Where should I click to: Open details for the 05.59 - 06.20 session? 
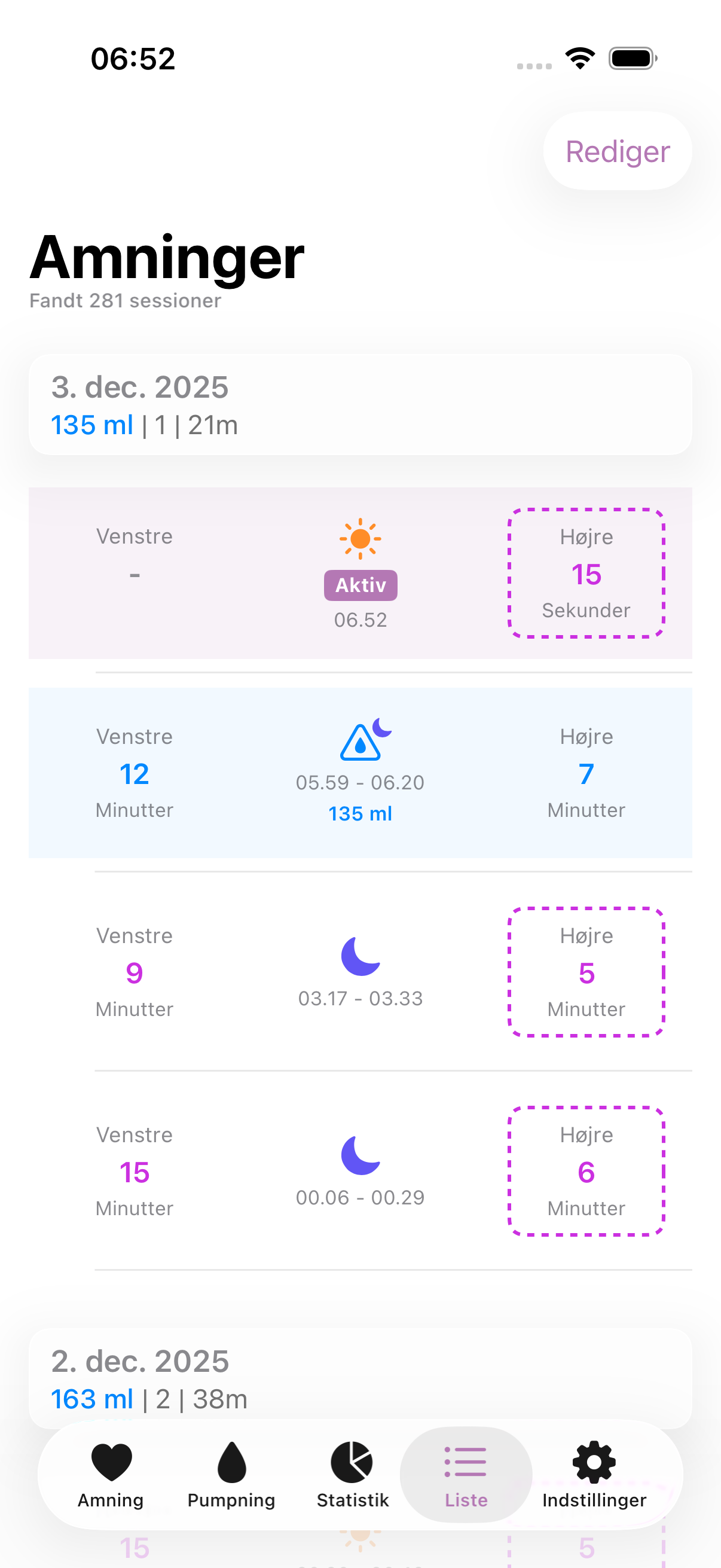360,783
